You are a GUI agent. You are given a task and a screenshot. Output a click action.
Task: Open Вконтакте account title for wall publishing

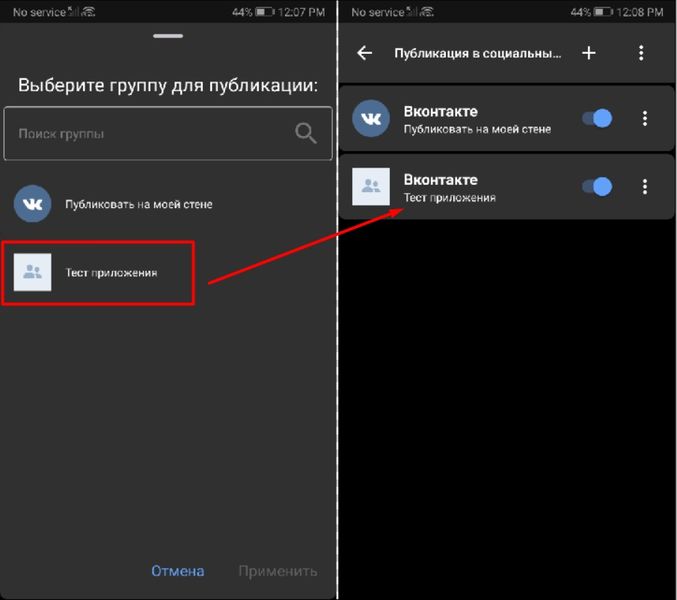[440, 111]
